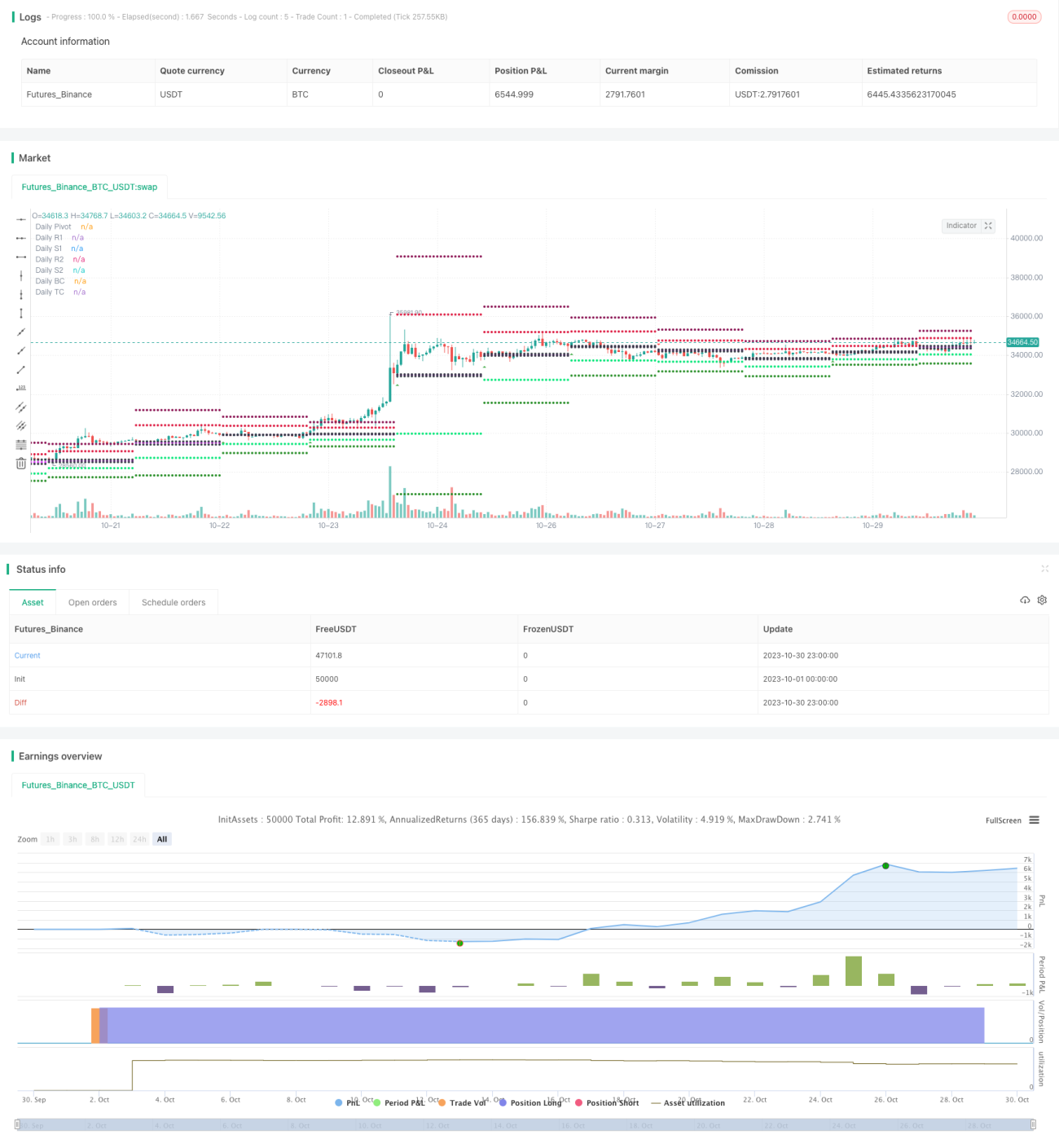Pick the Fibonacci retracement lines tool
The width and height of the screenshot is (1059, 1148).
click(x=21, y=445)
